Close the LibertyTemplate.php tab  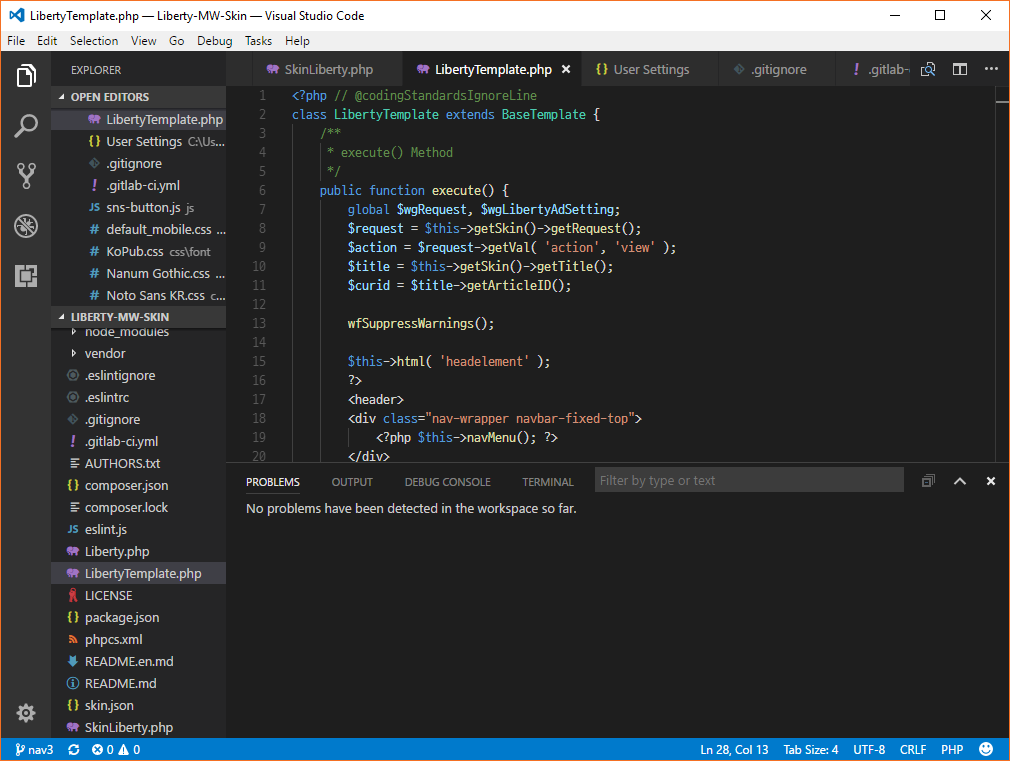566,70
